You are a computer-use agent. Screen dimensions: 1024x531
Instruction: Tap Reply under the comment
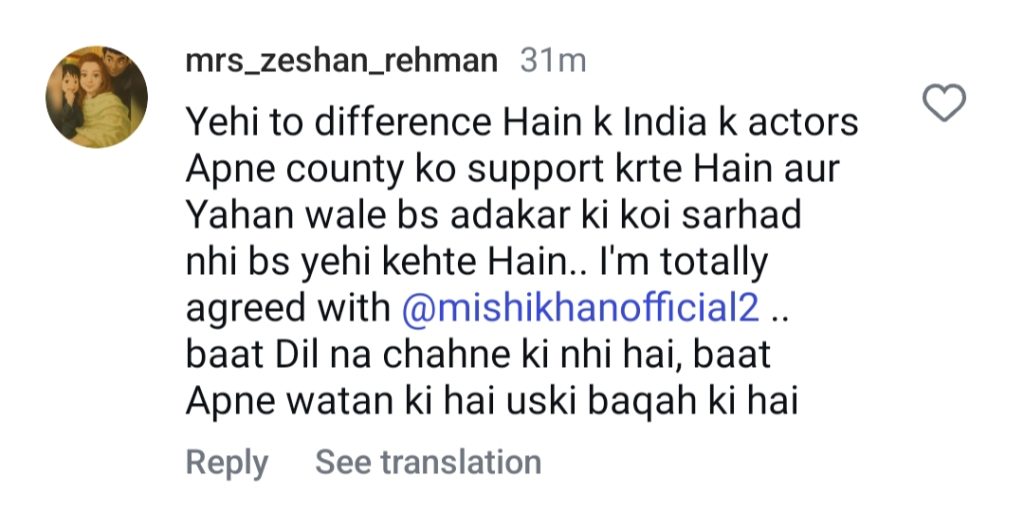227,462
